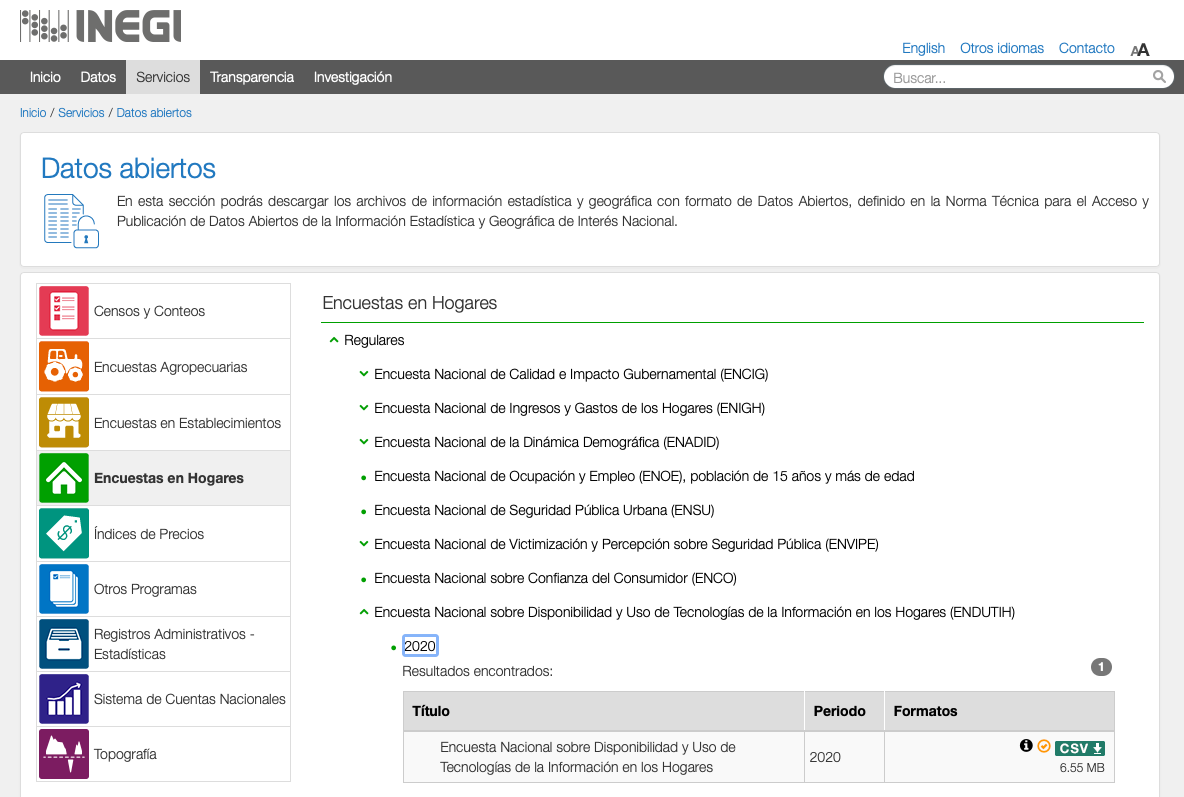Select the purple Topografía icon
The width and height of the screenshot is (1184, 797).
64,754
